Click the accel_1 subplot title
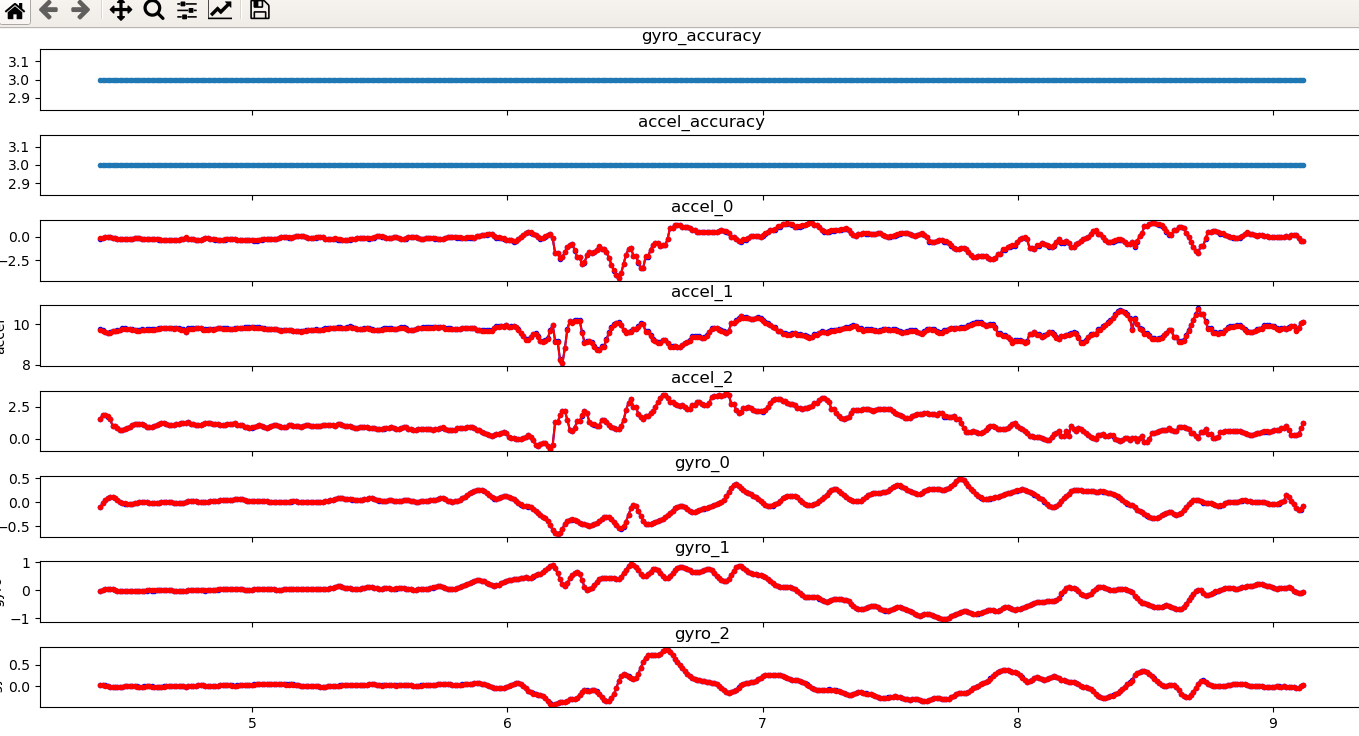The width and height of the screenshot is (1359, 736). tap(700, 292)
